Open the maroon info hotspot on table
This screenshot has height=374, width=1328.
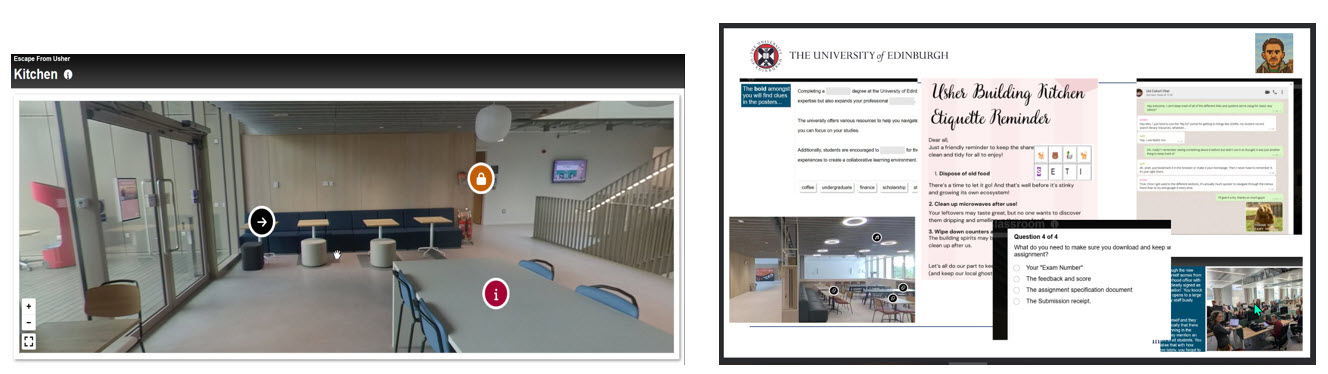point(497,293)
